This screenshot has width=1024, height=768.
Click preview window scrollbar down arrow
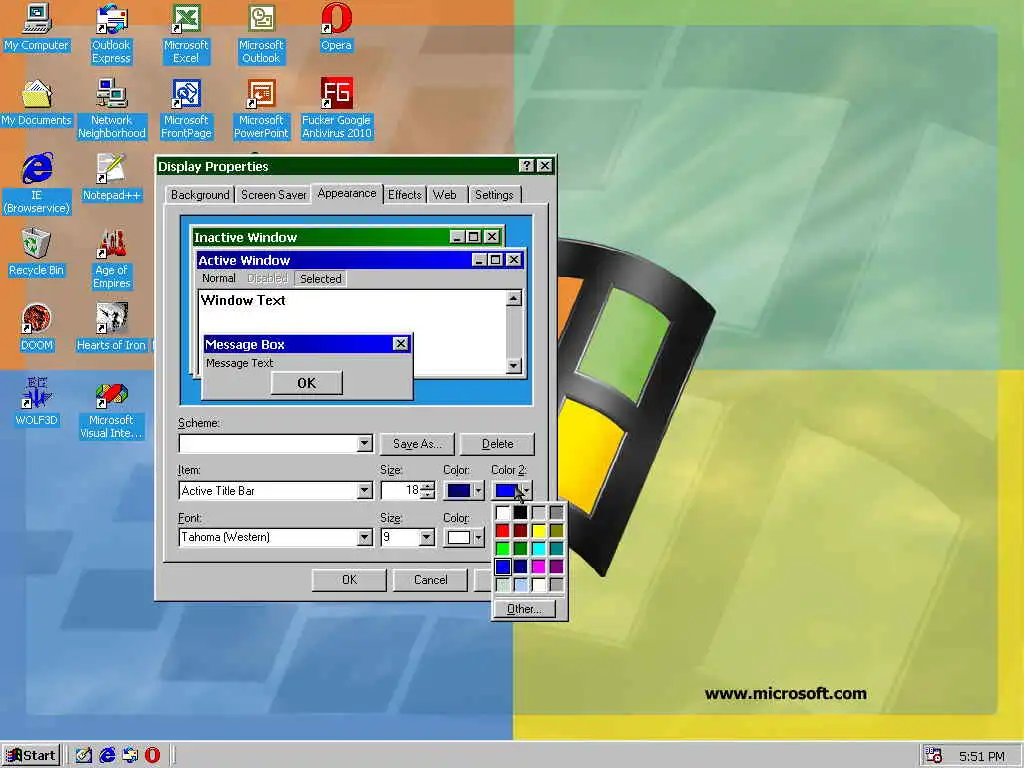click(514, 366)
